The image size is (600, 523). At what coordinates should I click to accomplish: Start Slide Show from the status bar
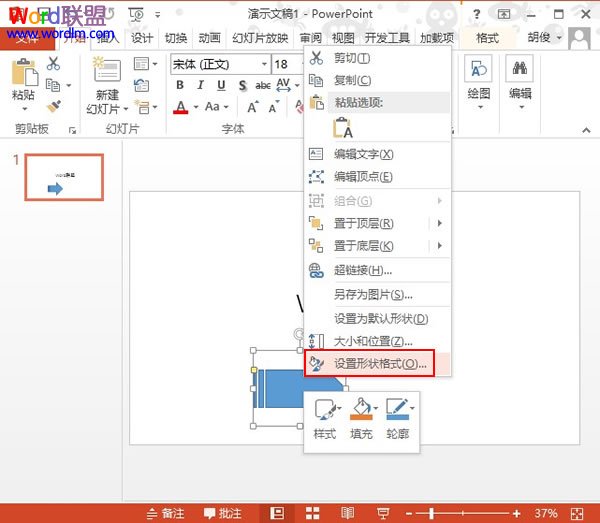[x=383, y=513]
